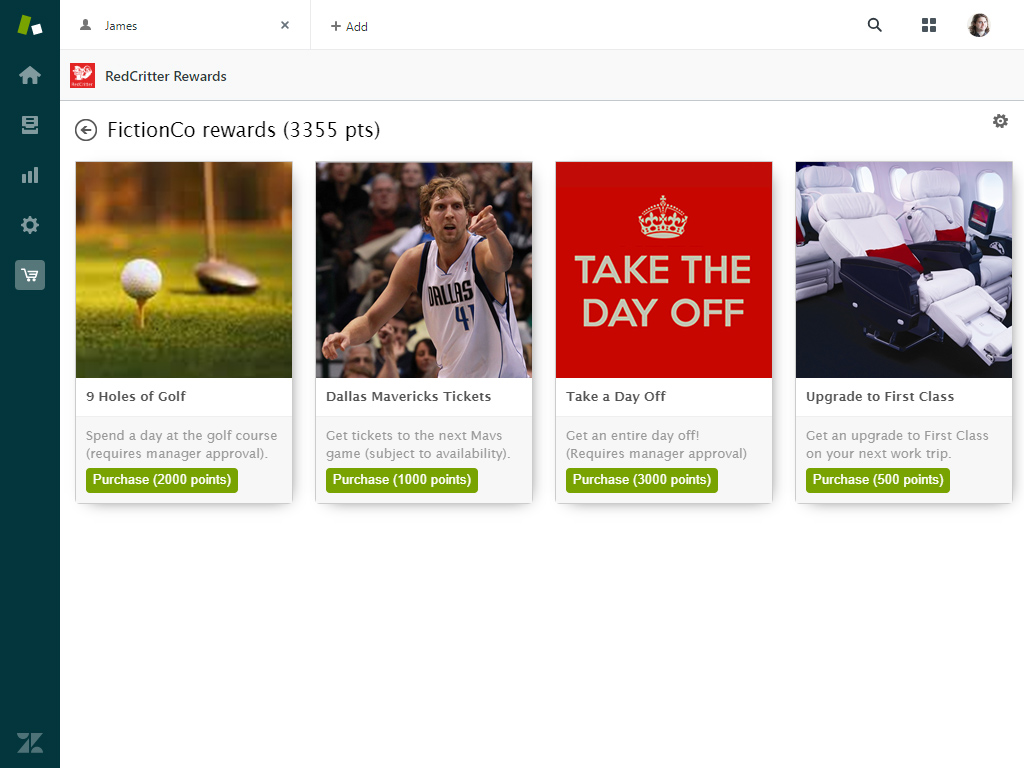
Task: Open the Views tickets icon in sidebar
Action: click(30, 125)
